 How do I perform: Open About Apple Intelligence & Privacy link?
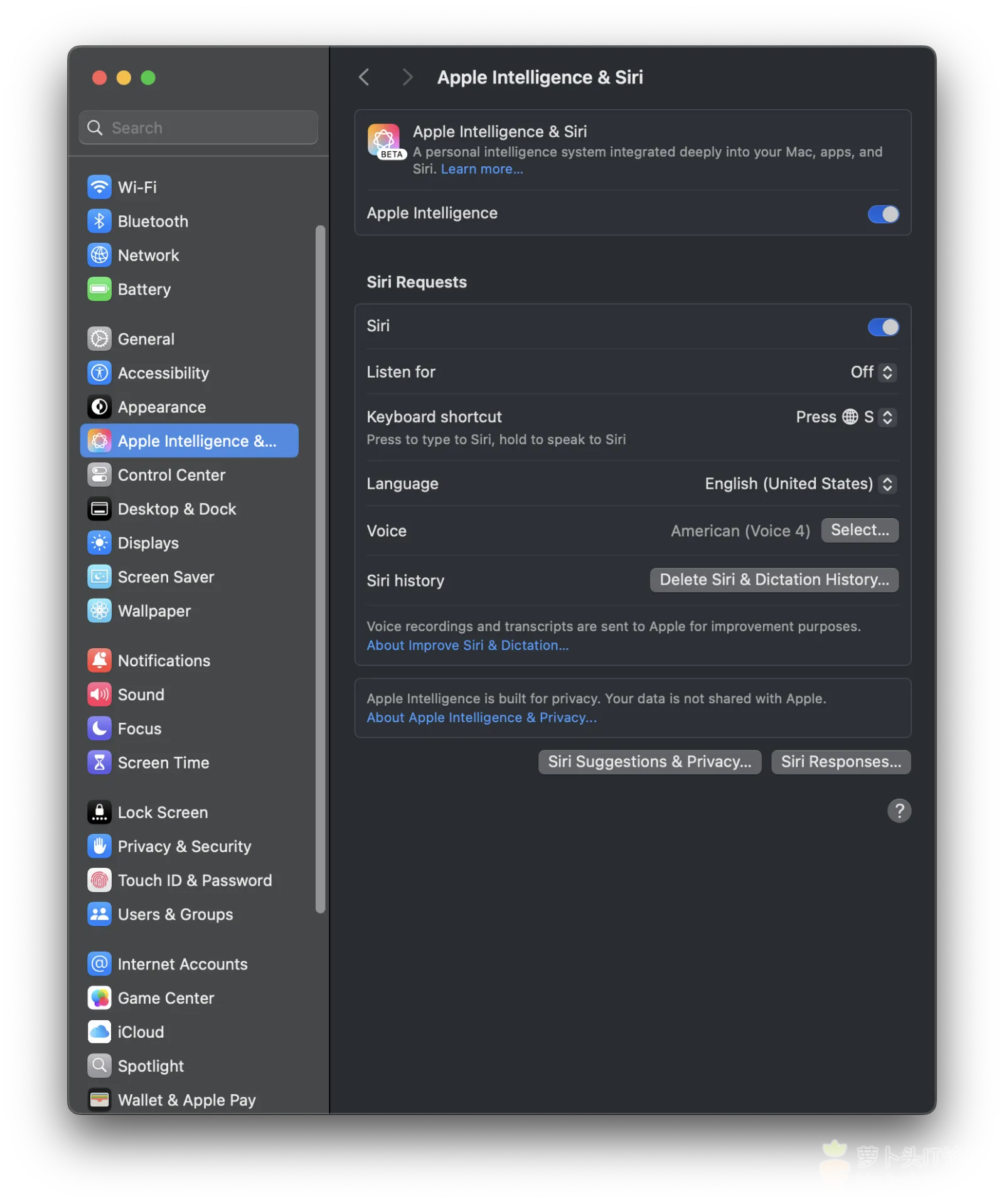[481, 717]
